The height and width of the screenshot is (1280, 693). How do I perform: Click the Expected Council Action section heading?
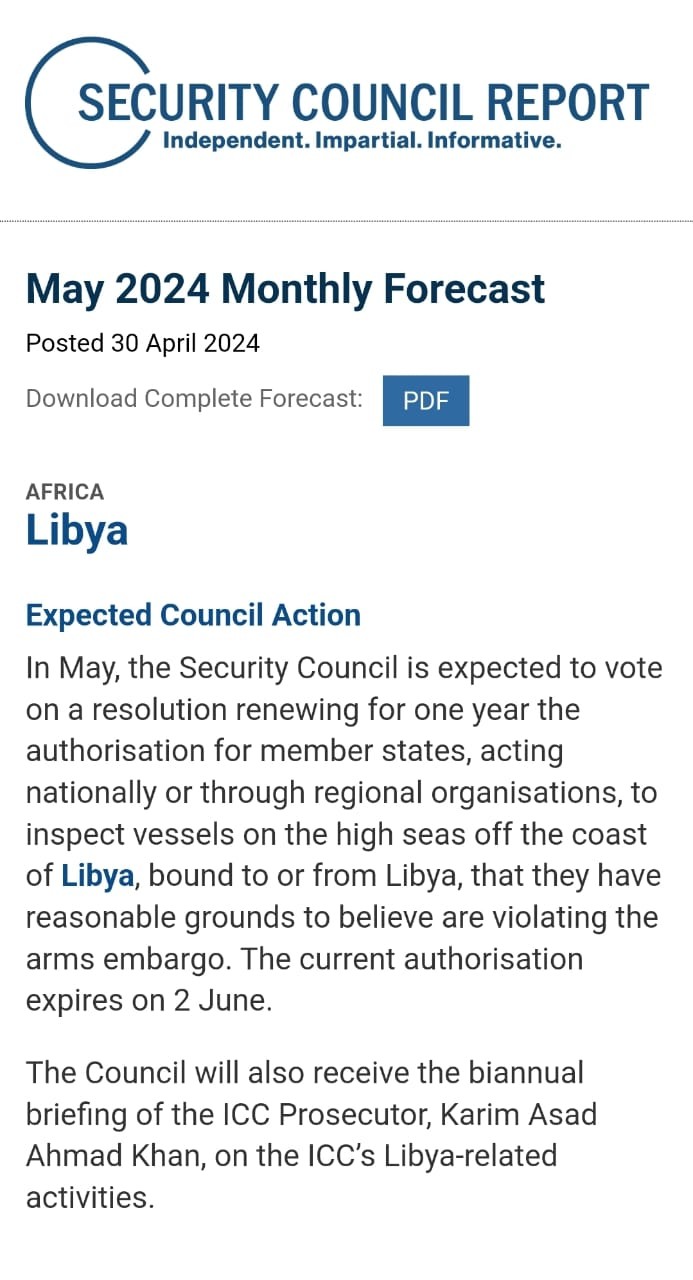[x=193, y=615]
